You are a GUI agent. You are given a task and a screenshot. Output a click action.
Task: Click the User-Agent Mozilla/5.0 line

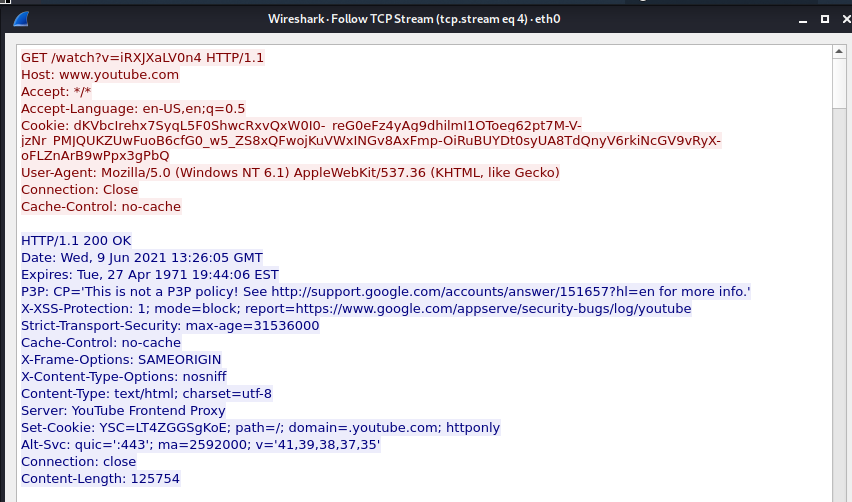290,173
